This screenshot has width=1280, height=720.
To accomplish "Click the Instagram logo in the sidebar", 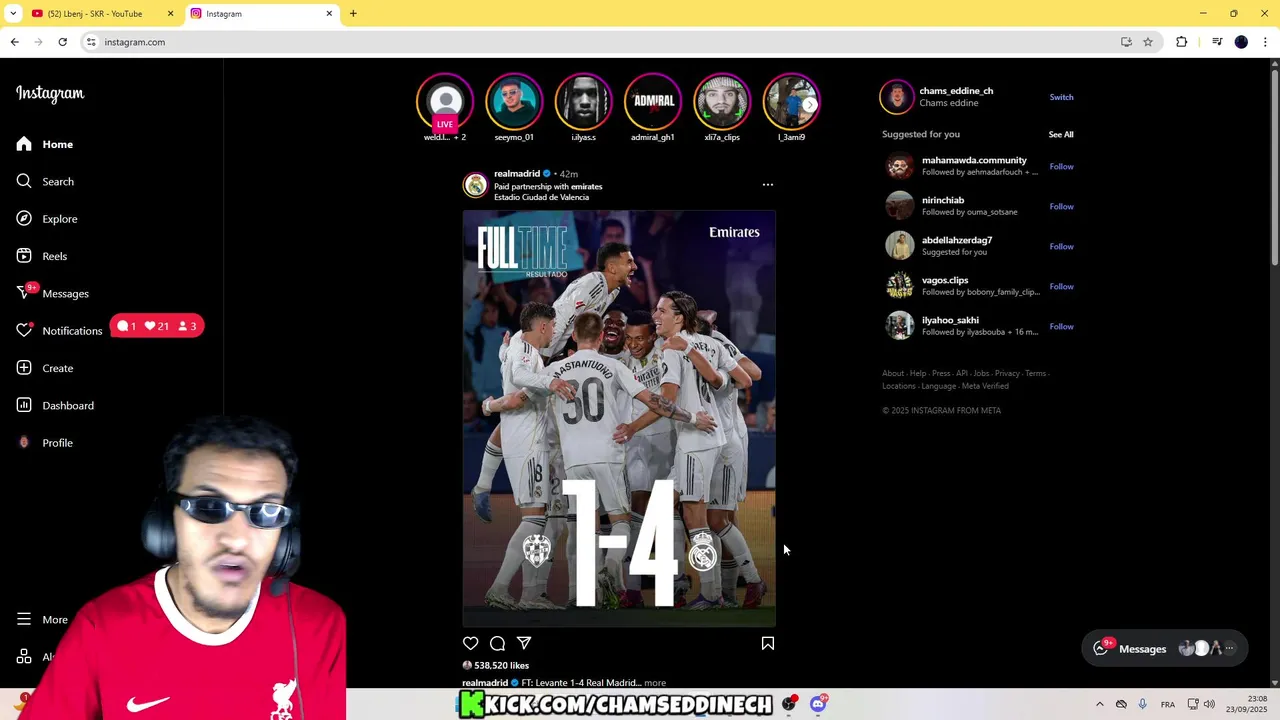I will (x=50, y=93).
